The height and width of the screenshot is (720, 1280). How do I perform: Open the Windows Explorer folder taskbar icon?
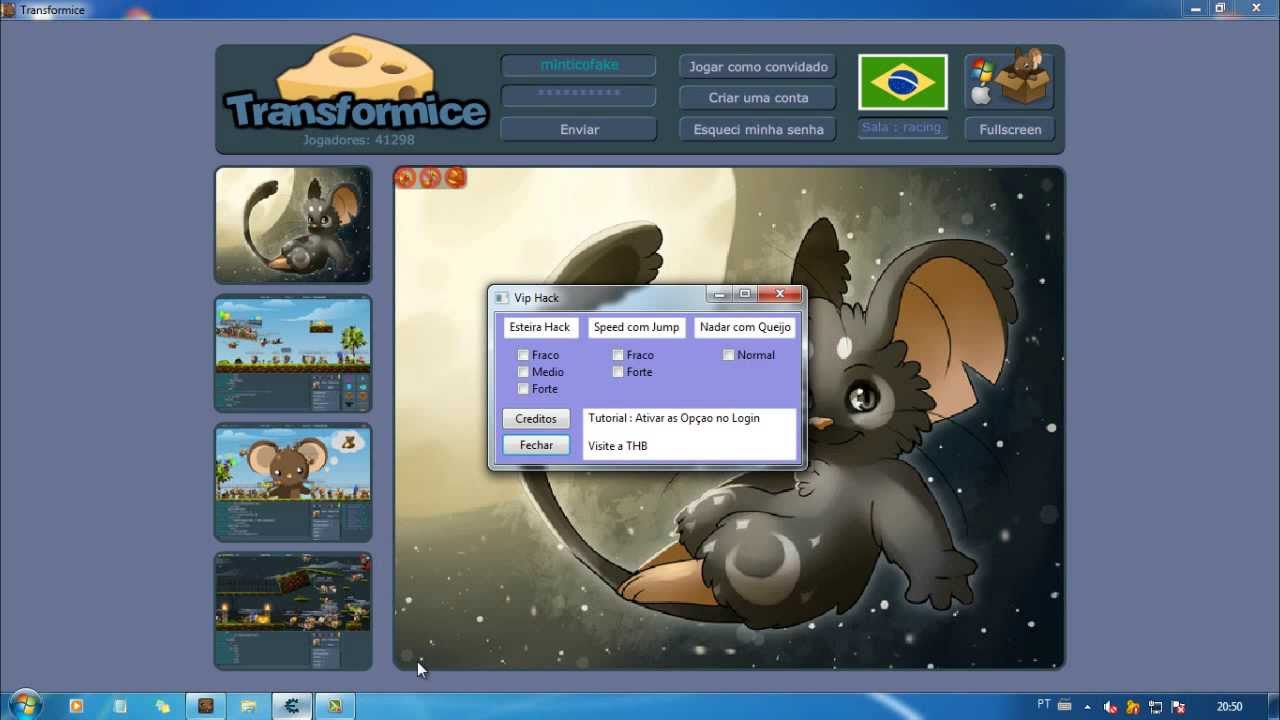(x=249, y=706)
